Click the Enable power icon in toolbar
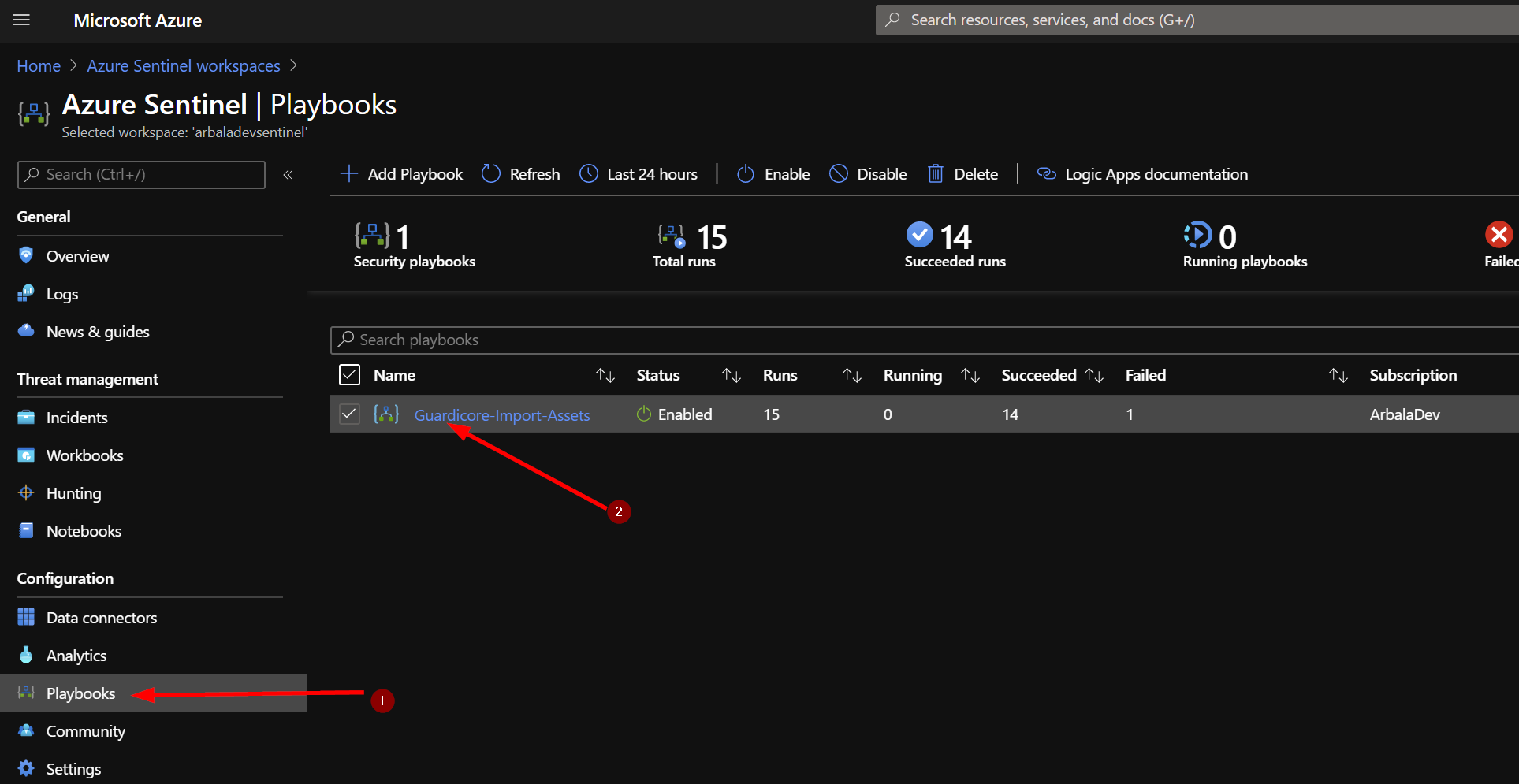 click(745, 173)
